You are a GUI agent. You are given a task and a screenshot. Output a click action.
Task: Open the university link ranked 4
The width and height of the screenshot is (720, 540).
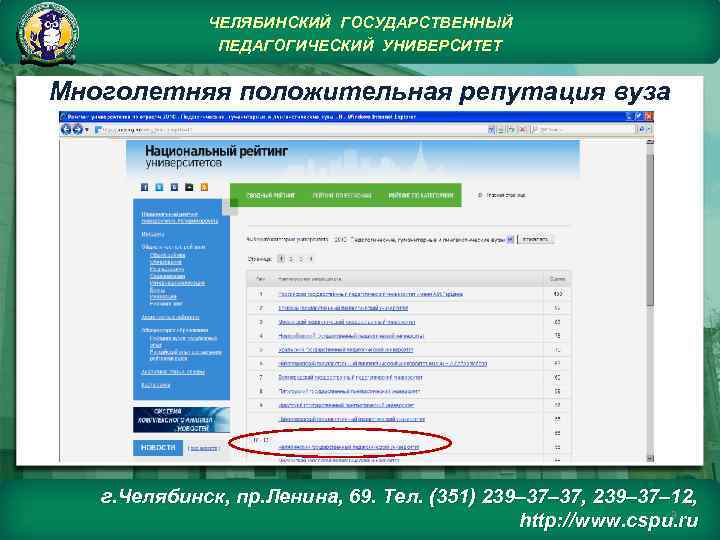[x=351, y=336]
